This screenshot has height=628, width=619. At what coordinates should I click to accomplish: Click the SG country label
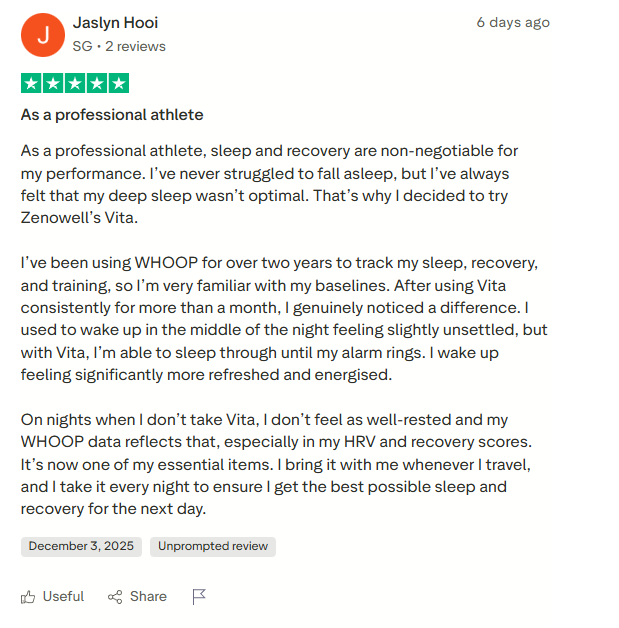[x=82, y=46]
